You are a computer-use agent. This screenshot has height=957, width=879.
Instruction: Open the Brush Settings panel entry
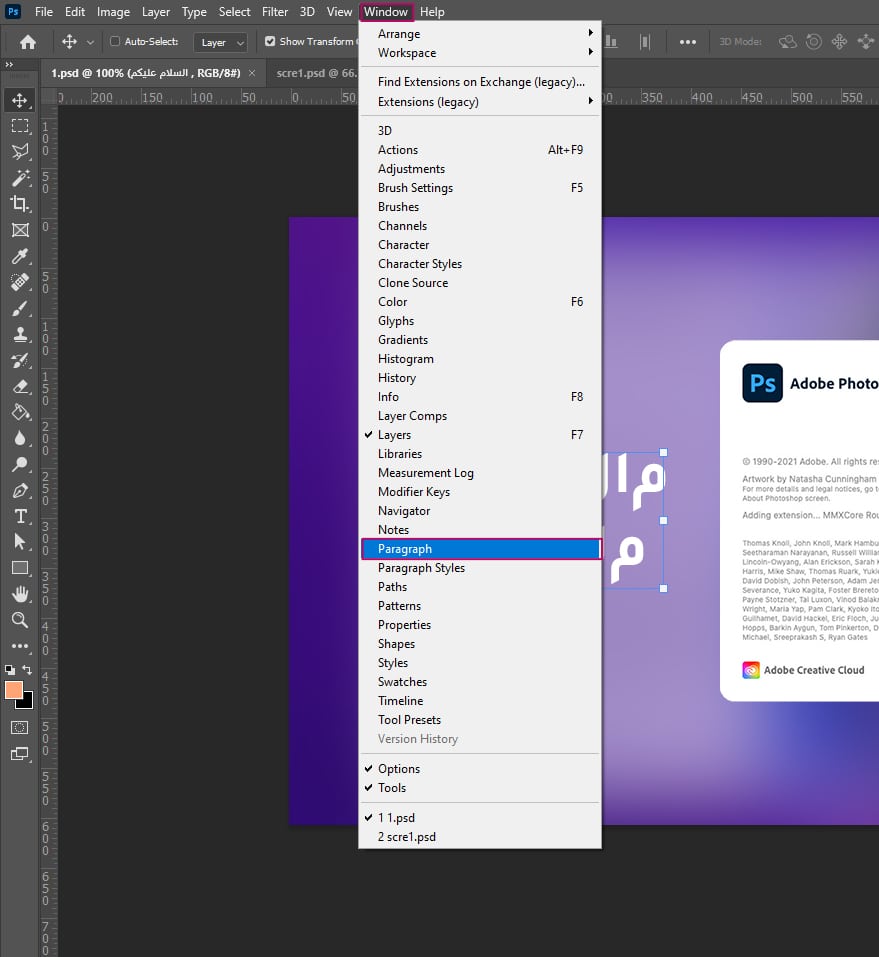[x=480, y=188]
